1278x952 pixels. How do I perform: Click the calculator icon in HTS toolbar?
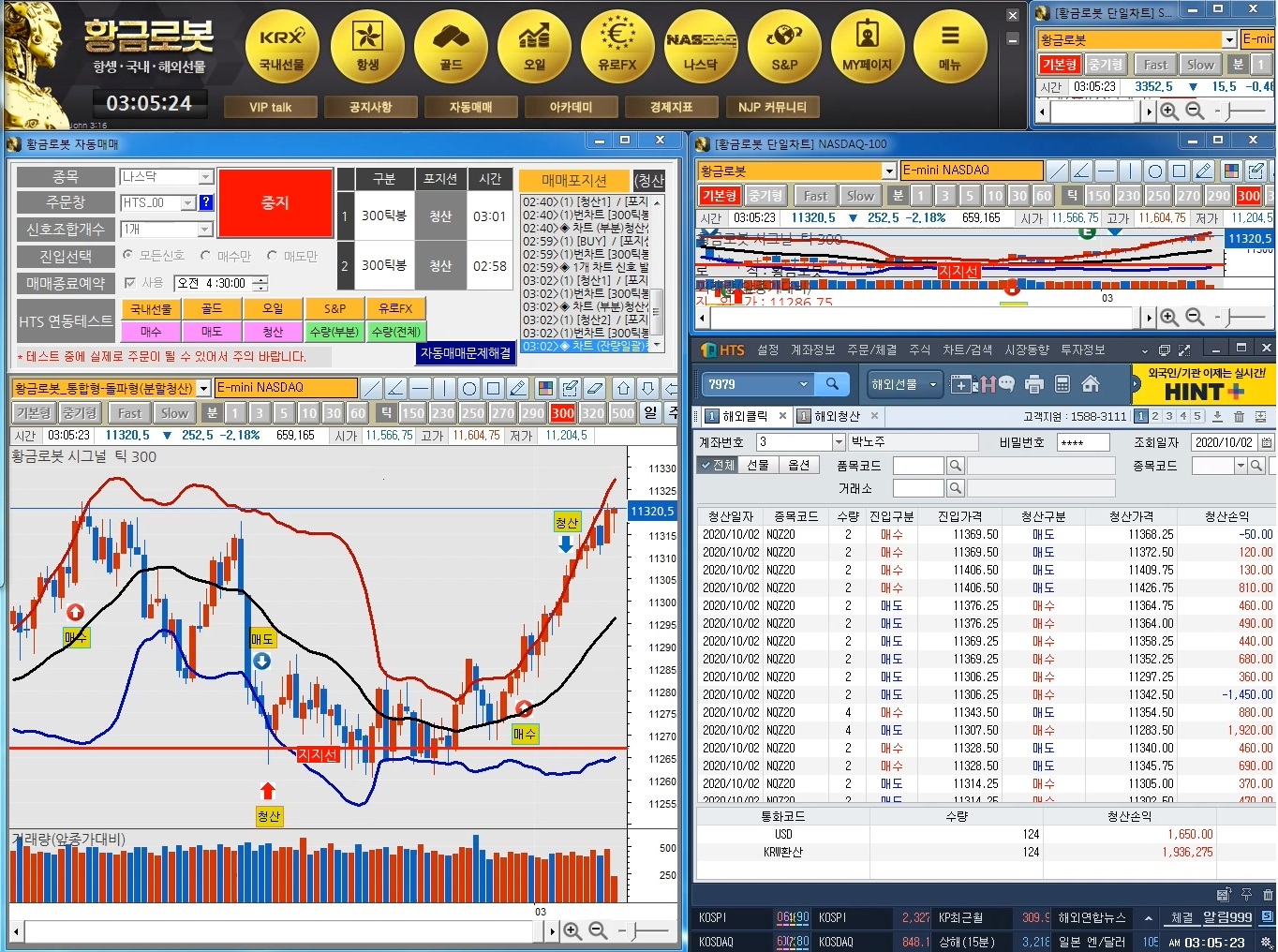click(1063, 384)
